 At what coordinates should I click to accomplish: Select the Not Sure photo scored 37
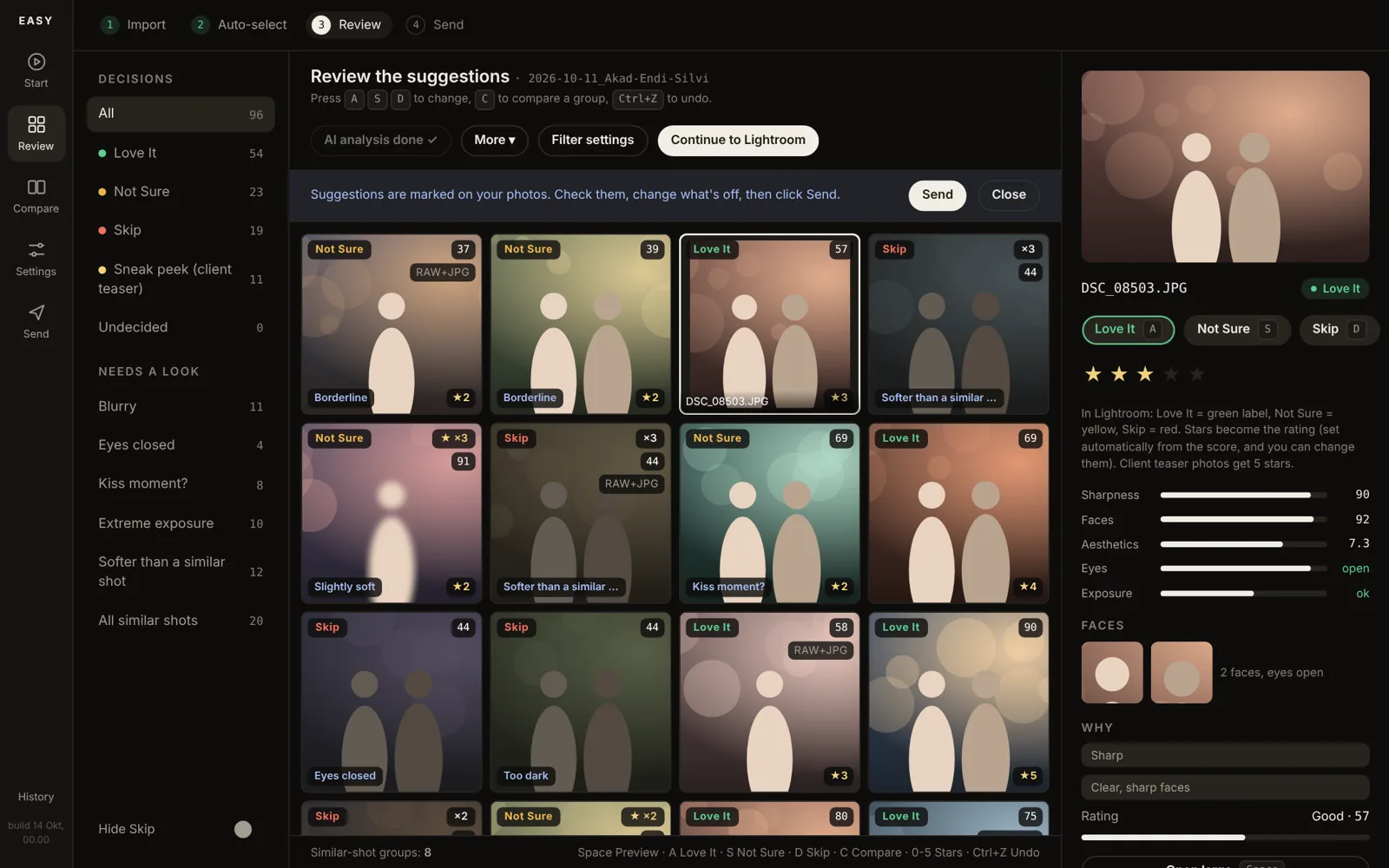392,324
